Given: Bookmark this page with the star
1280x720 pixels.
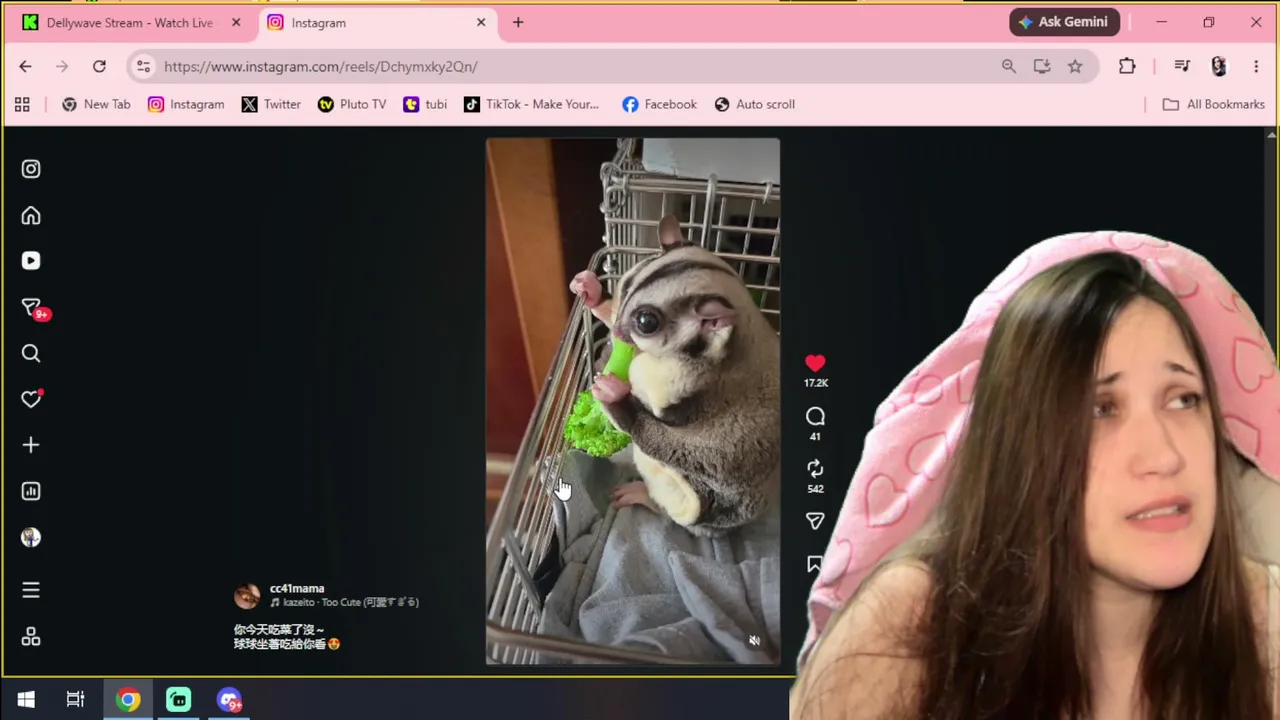Looking at the screenshot, I should (1075, 66).
